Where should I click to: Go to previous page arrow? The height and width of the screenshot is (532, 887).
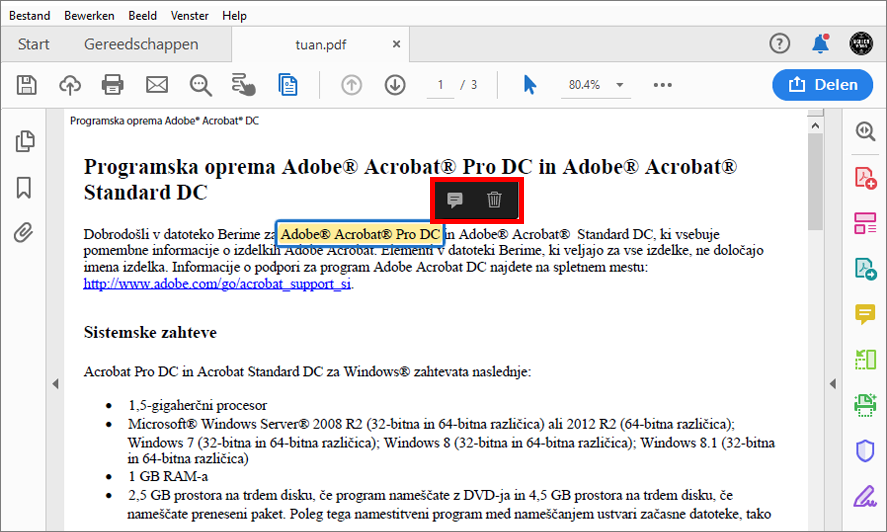(351, 85)
